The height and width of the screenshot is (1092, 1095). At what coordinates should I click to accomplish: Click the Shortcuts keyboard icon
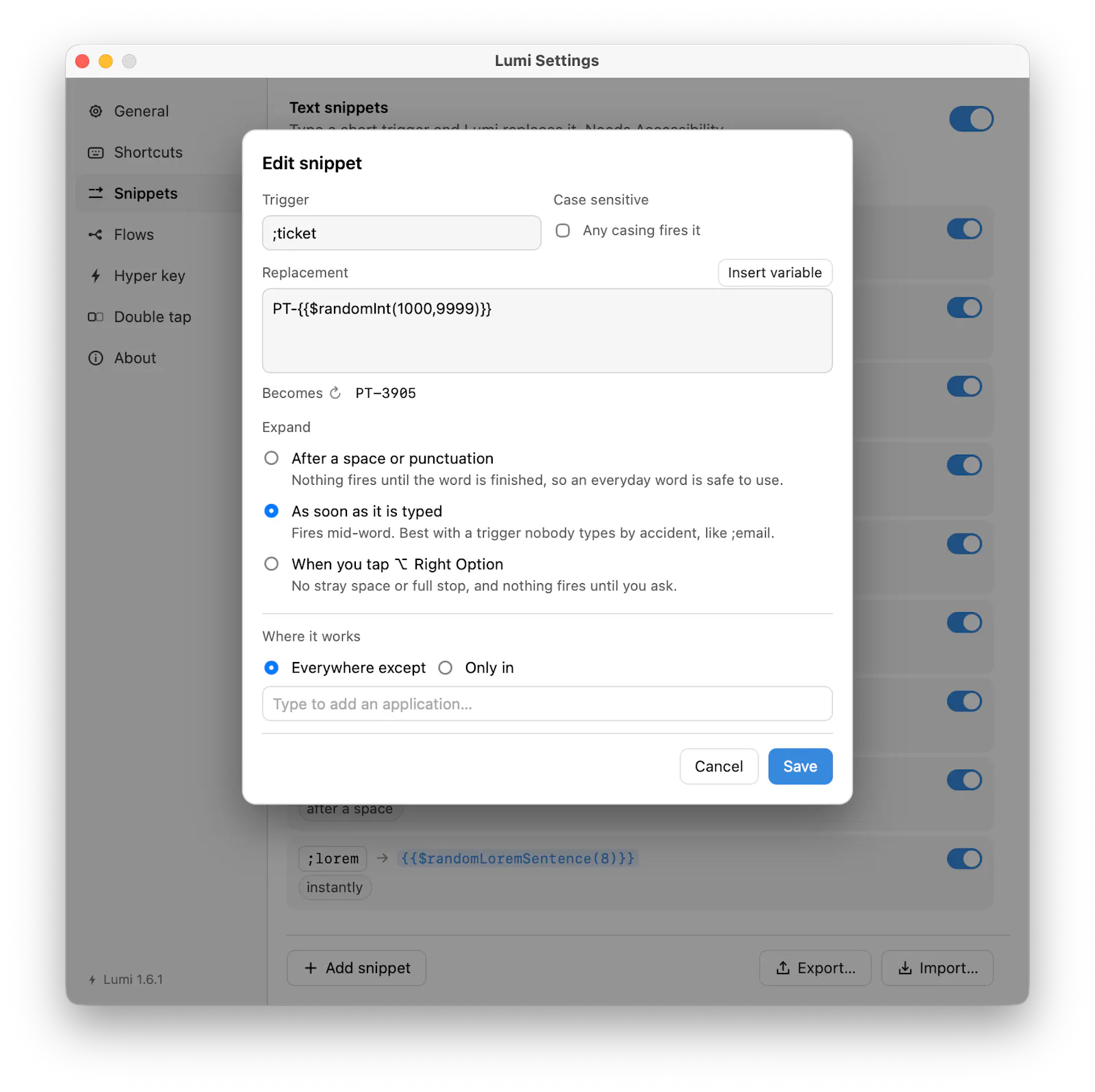pyautogui.click(x=96, y=152)
